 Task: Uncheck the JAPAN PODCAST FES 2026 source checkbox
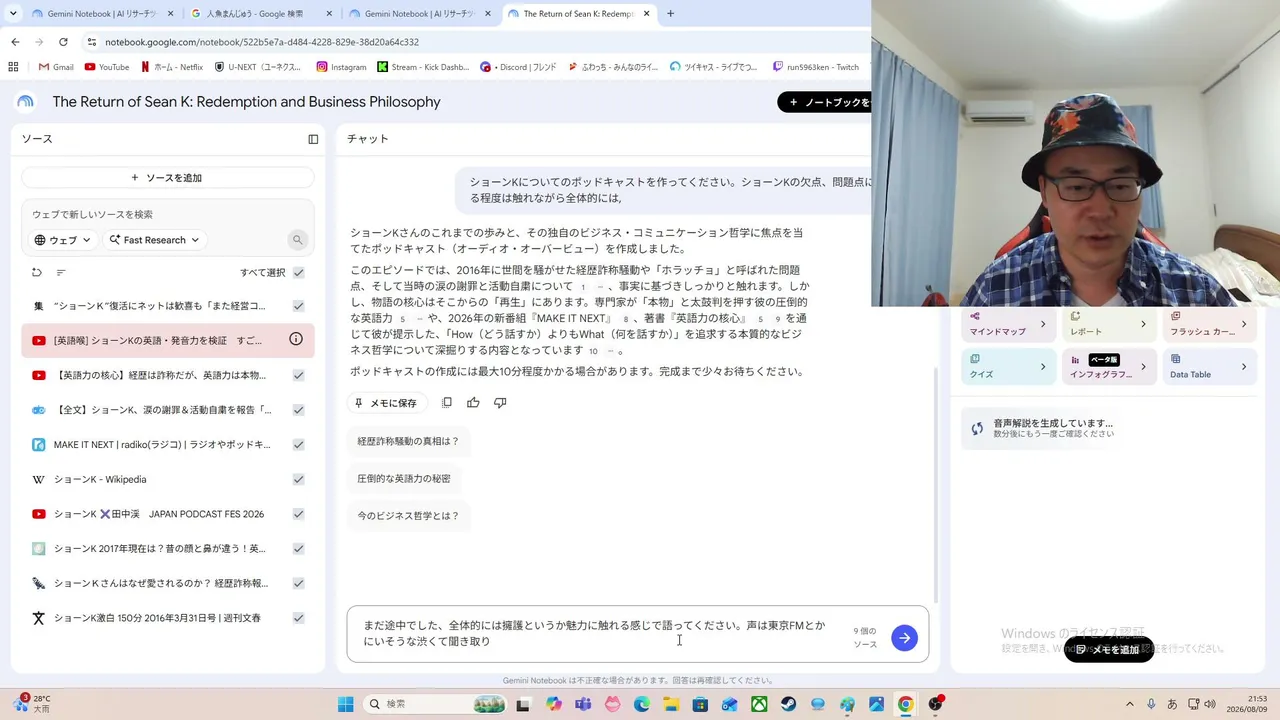coord(298,514)
